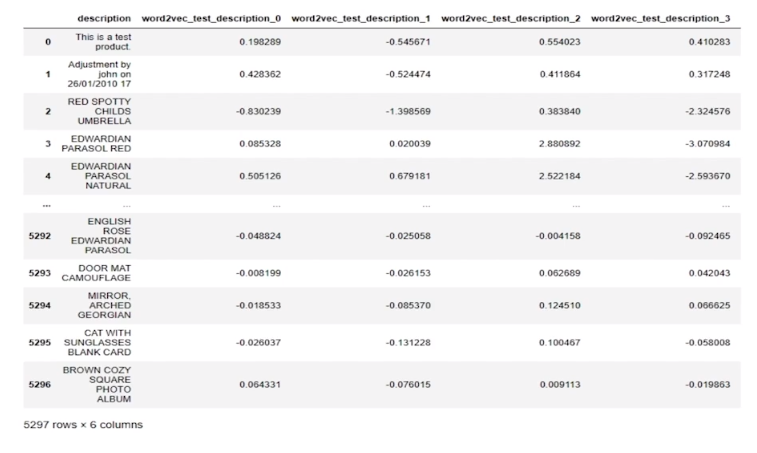This screenshot has height=453, width=757.
Task: Click row index 4
Action: pos(48,176)
